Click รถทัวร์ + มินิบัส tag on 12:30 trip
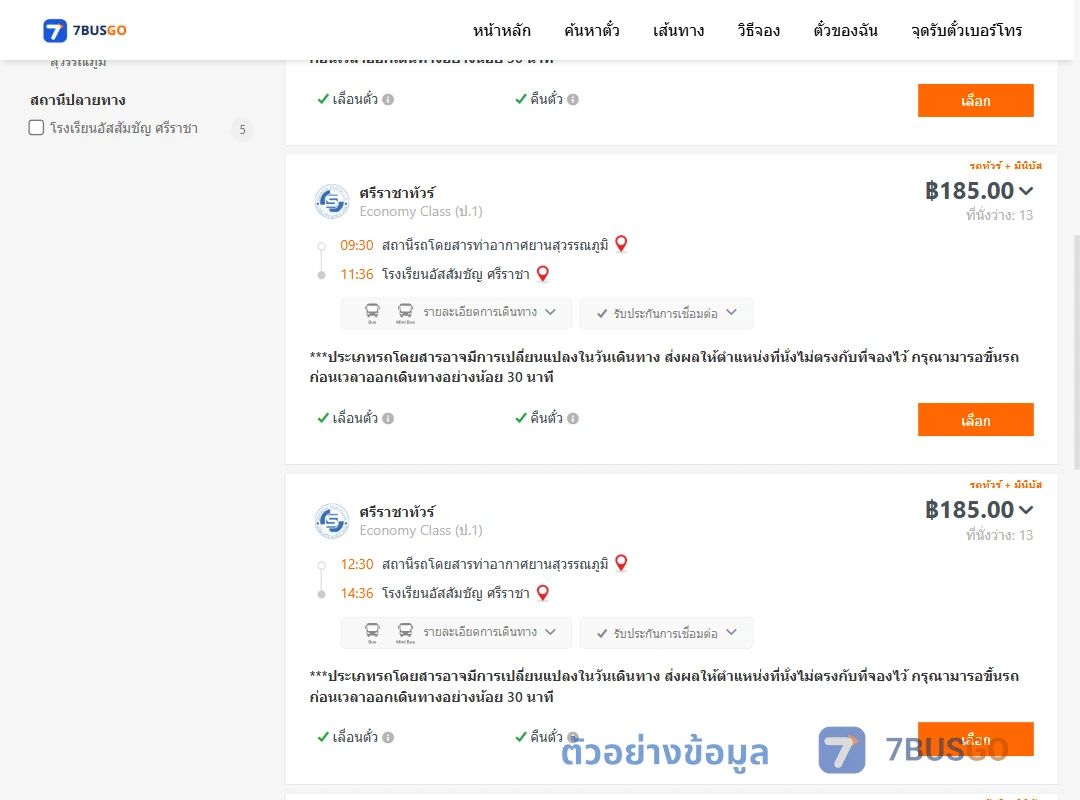Viewport: 1080px width, 800px height. tap(1006, 484)
